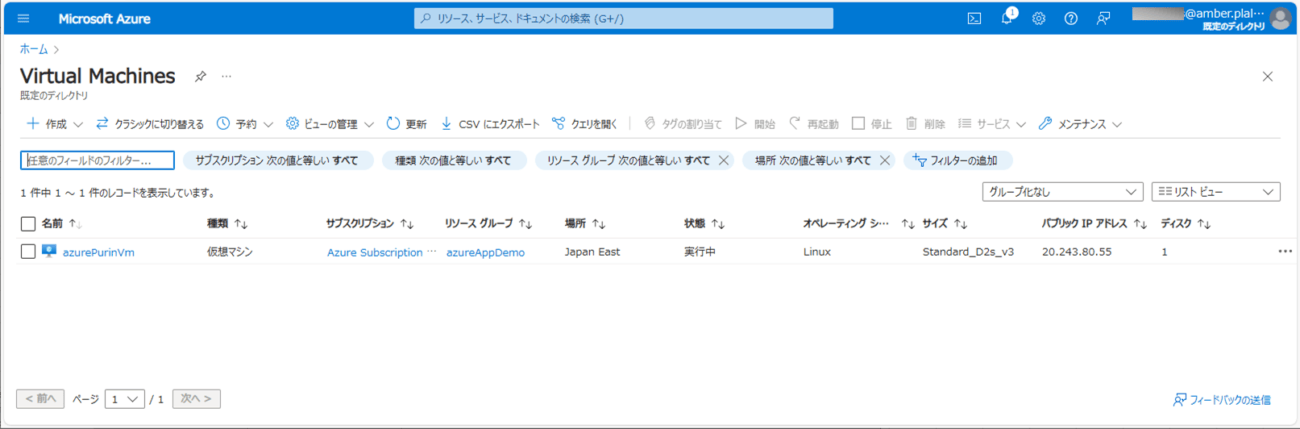Click the 20.243.80.55 IP address cell
1300x429 pixels.
click(x=1076, y=252)
